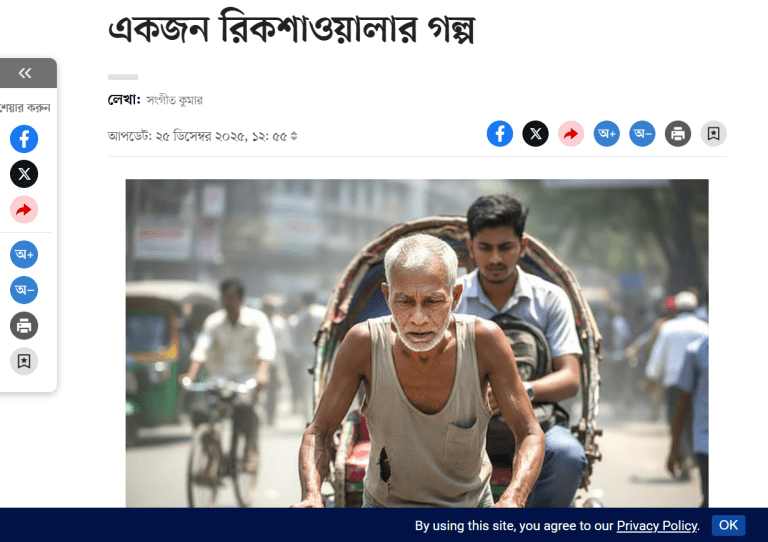Share article on Facebook in header row

click(x=500, y=134)
